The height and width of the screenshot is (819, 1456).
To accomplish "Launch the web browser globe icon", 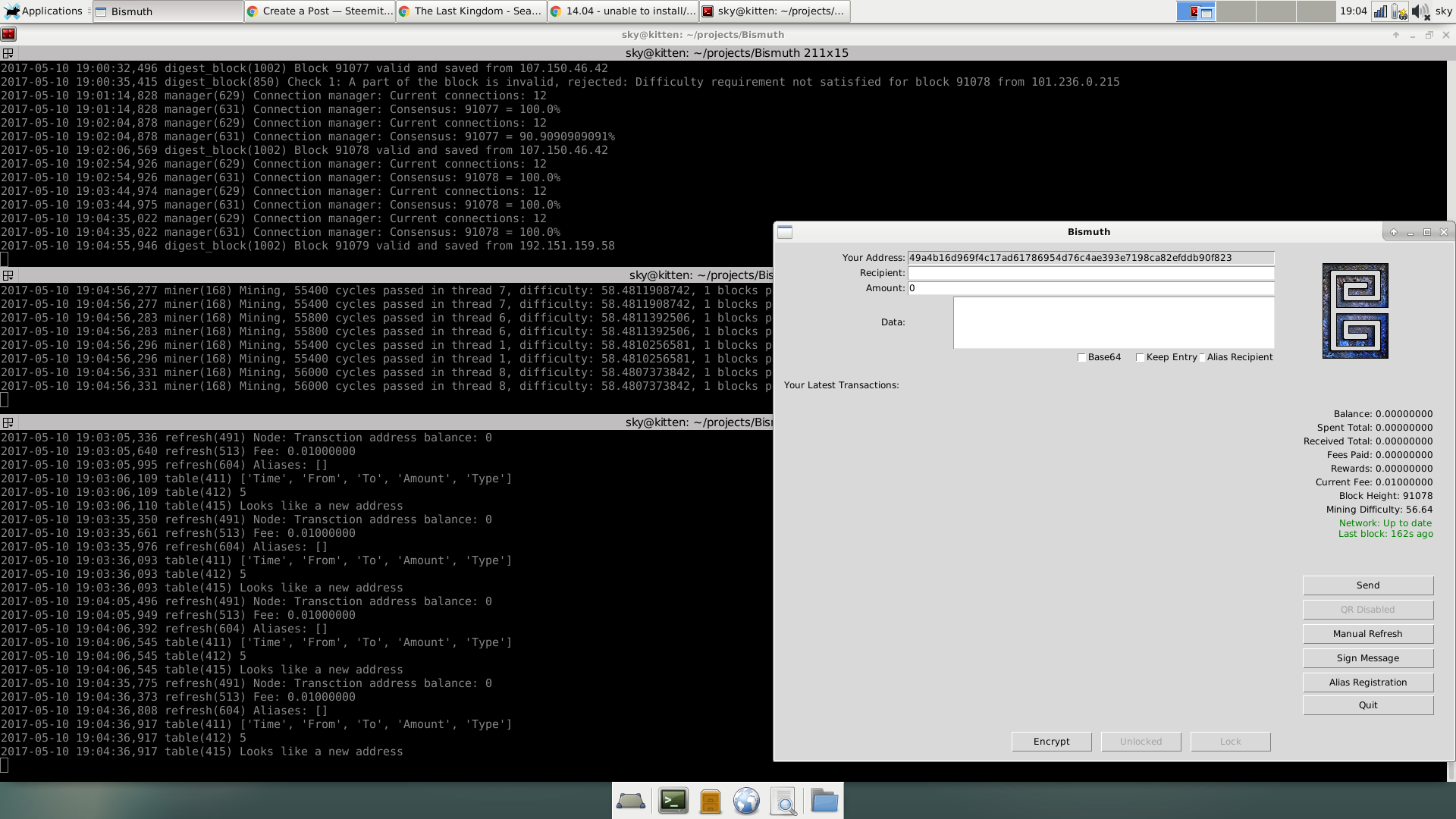I will [x=746, y=801].
